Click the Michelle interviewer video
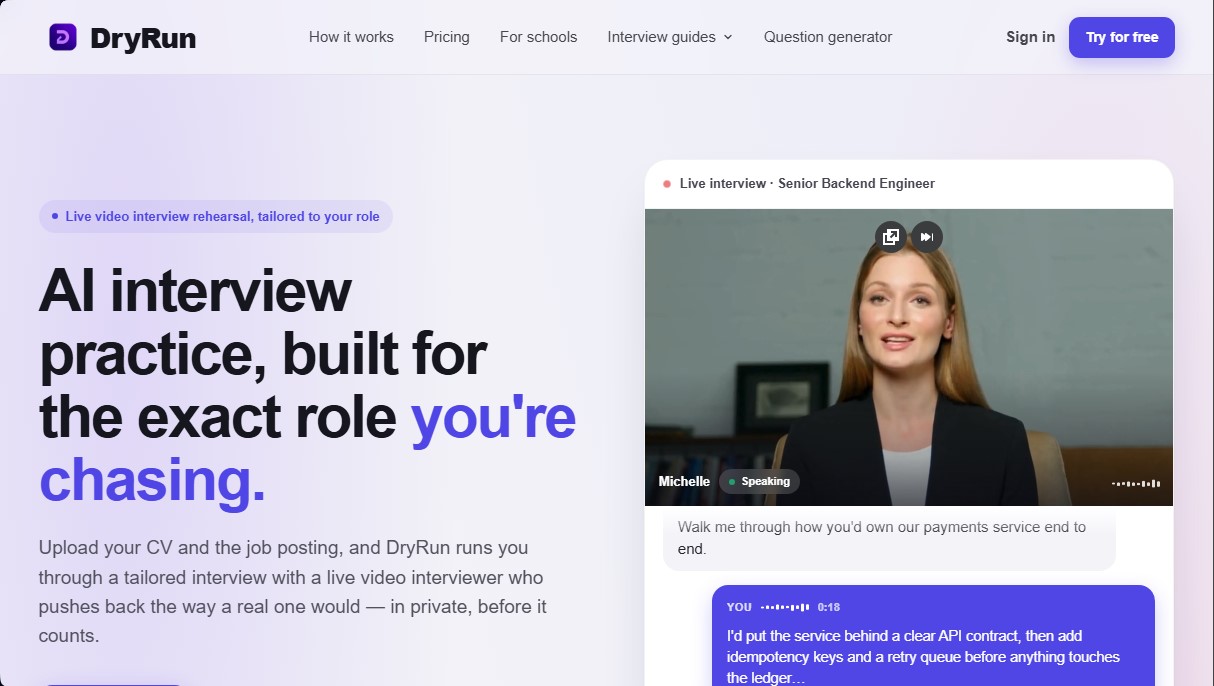 tap(909, 357)
